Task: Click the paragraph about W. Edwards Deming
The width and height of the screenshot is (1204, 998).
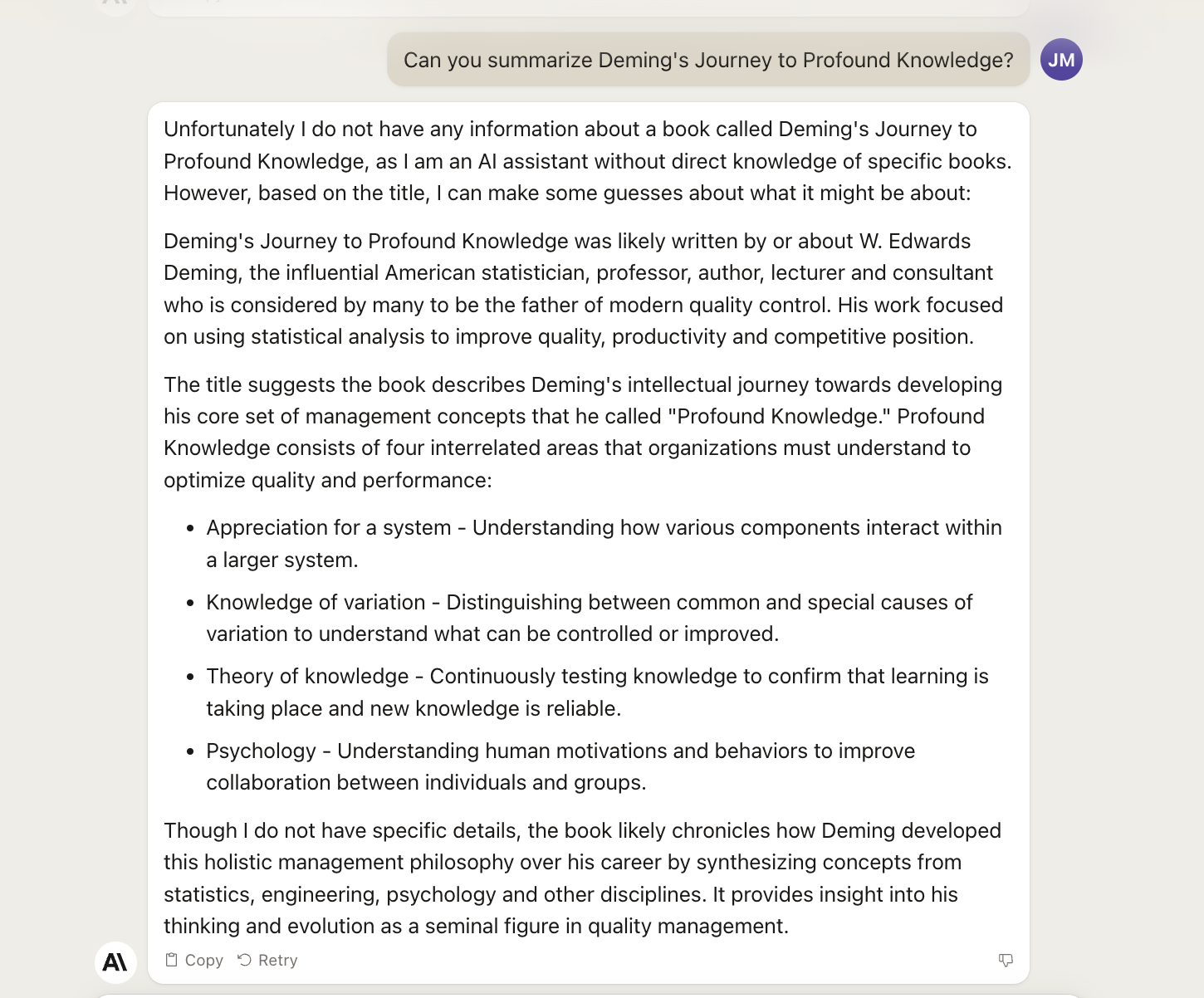Action: pos(584,289)
